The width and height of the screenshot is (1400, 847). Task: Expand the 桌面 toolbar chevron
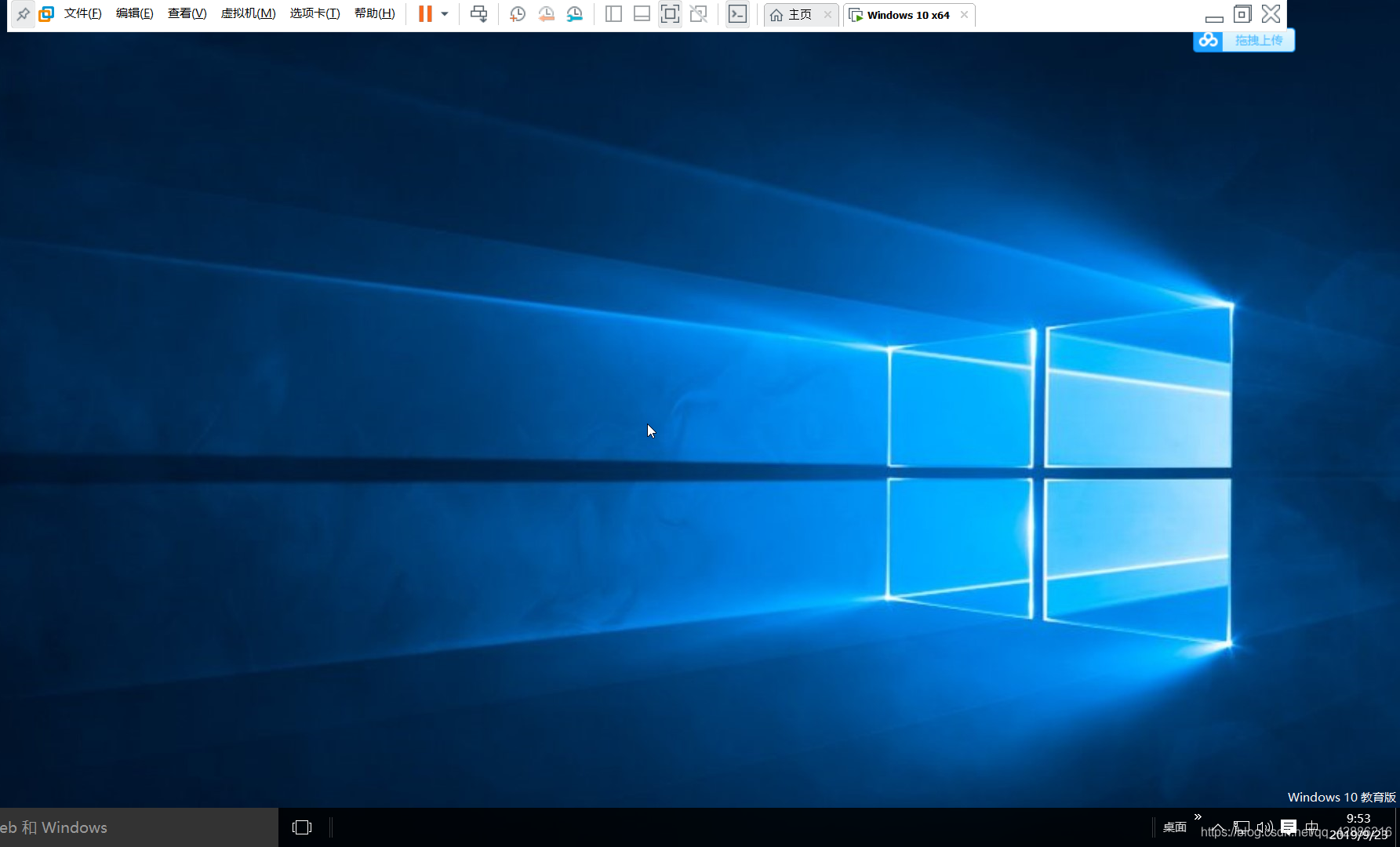pyautogui.click(x=1198, y=817)
